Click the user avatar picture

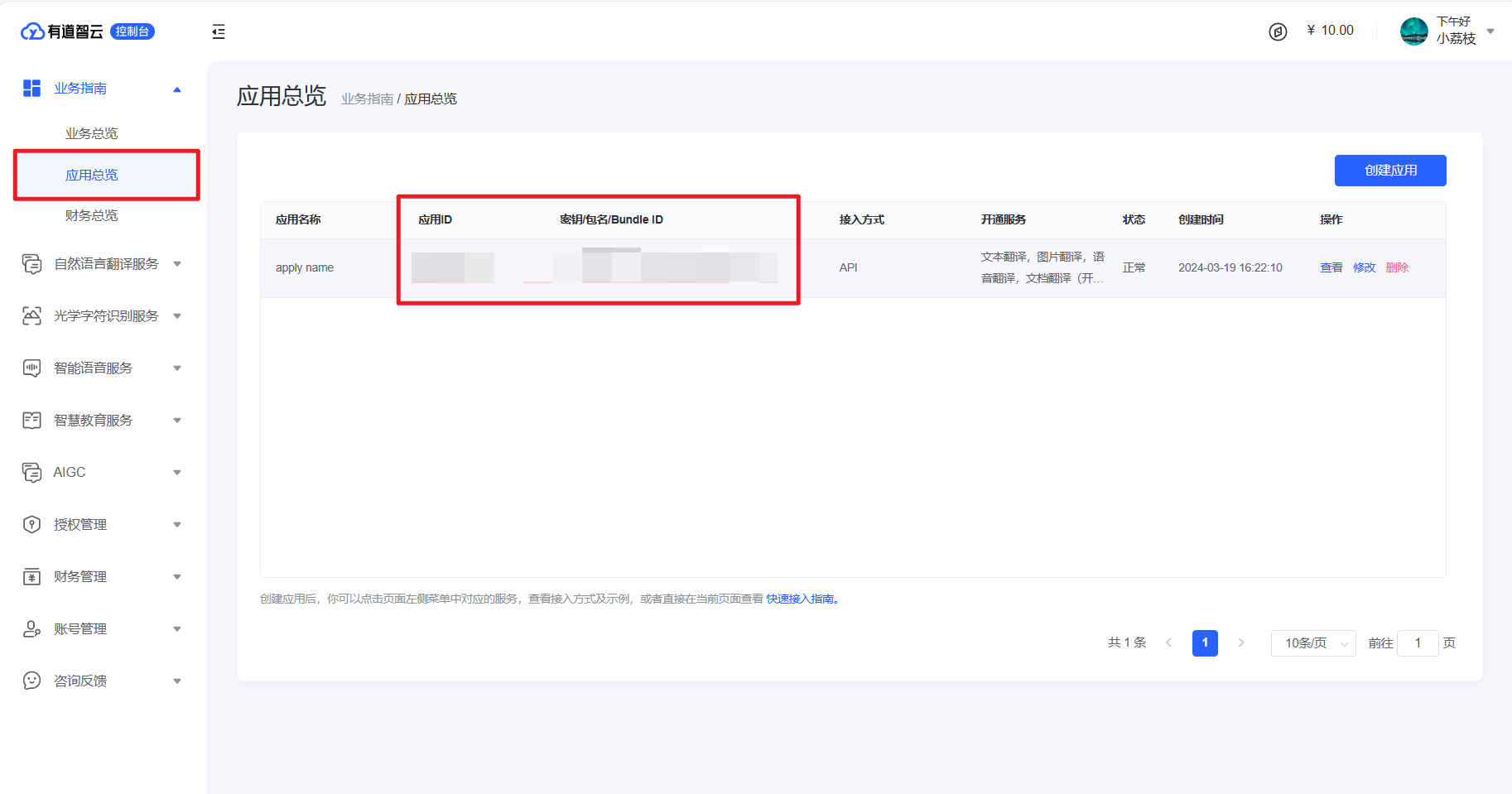1413,31
